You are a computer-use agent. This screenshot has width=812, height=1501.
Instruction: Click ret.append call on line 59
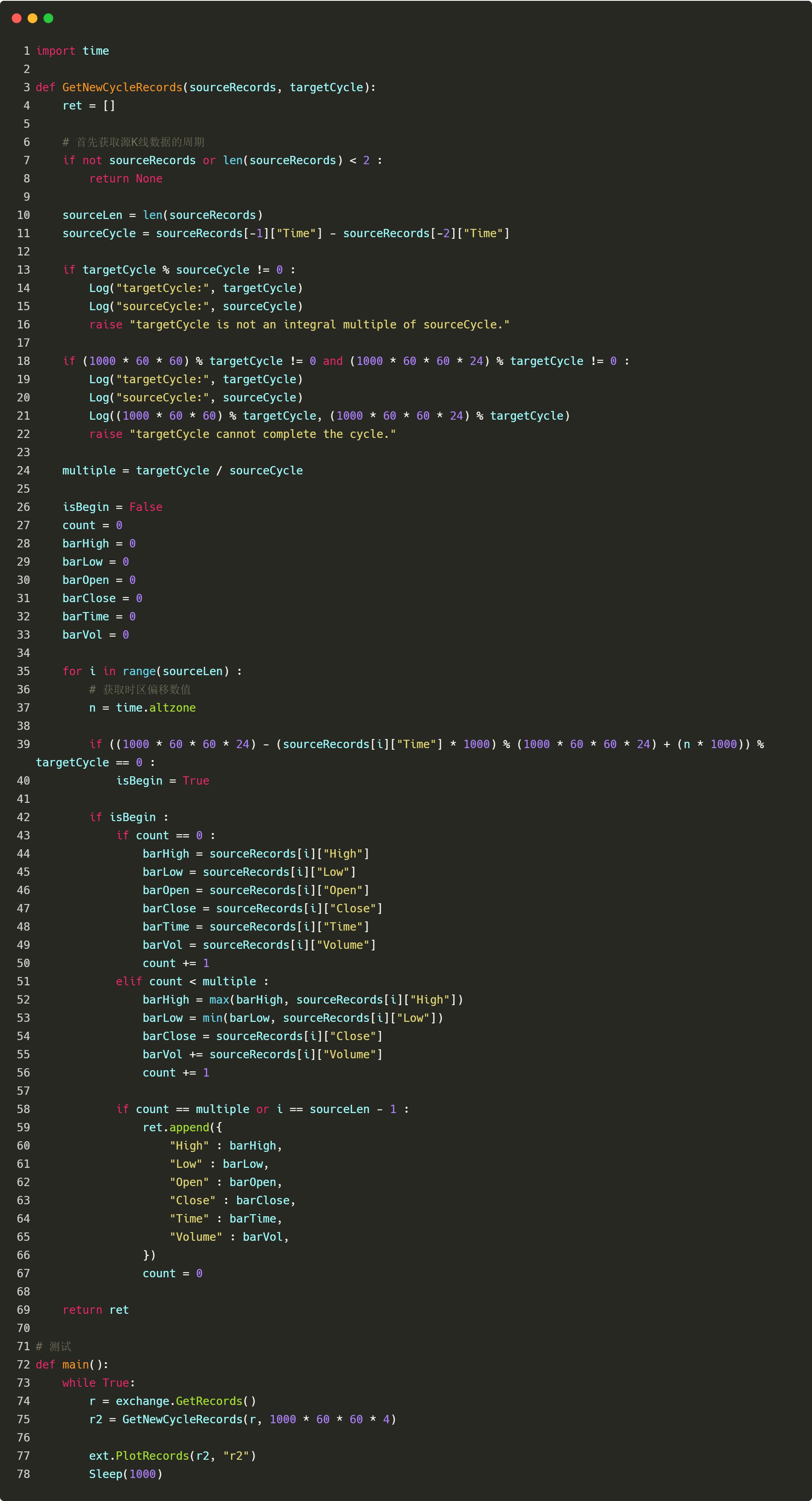coord(175,1127)
